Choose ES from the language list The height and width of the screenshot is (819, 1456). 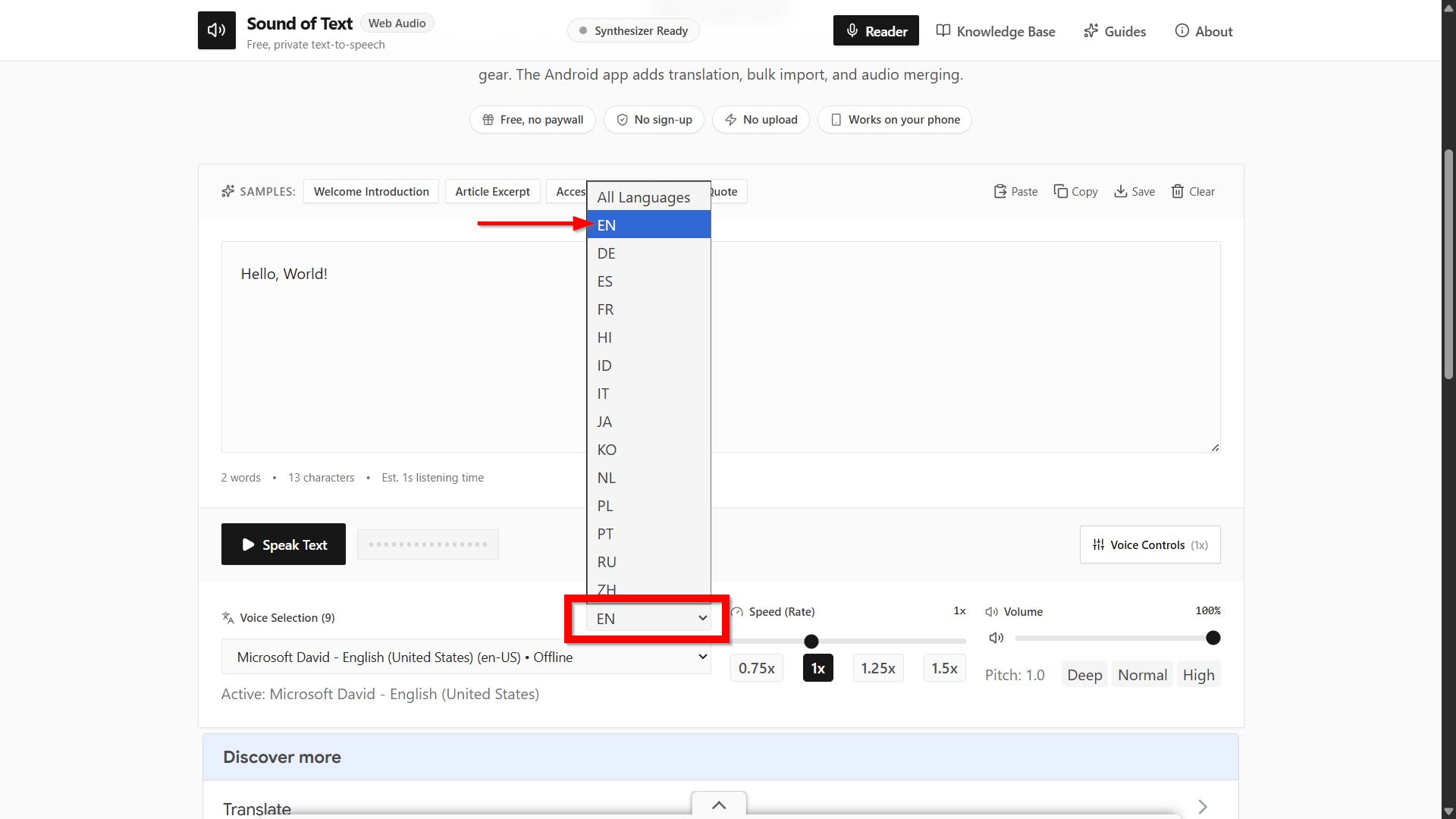pos(648,281)
